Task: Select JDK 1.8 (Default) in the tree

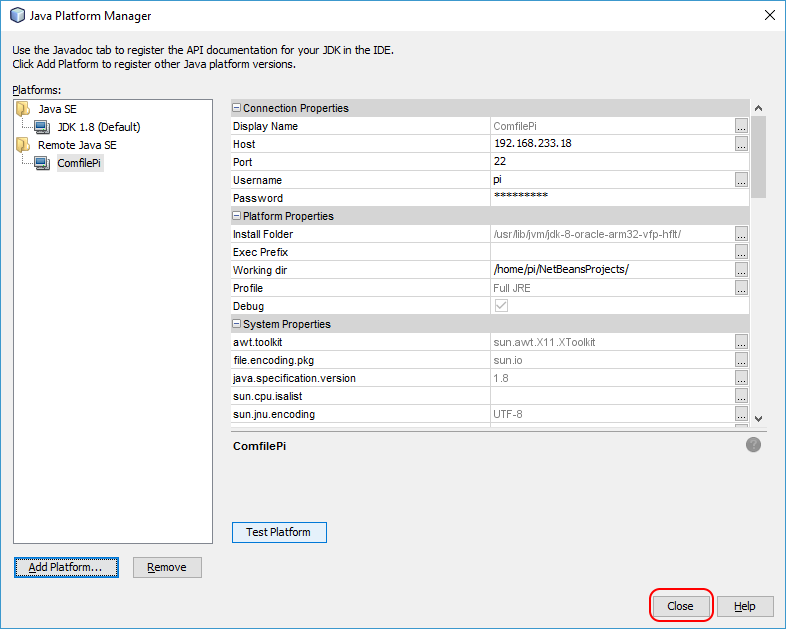Action: click(x=98, y=127)
